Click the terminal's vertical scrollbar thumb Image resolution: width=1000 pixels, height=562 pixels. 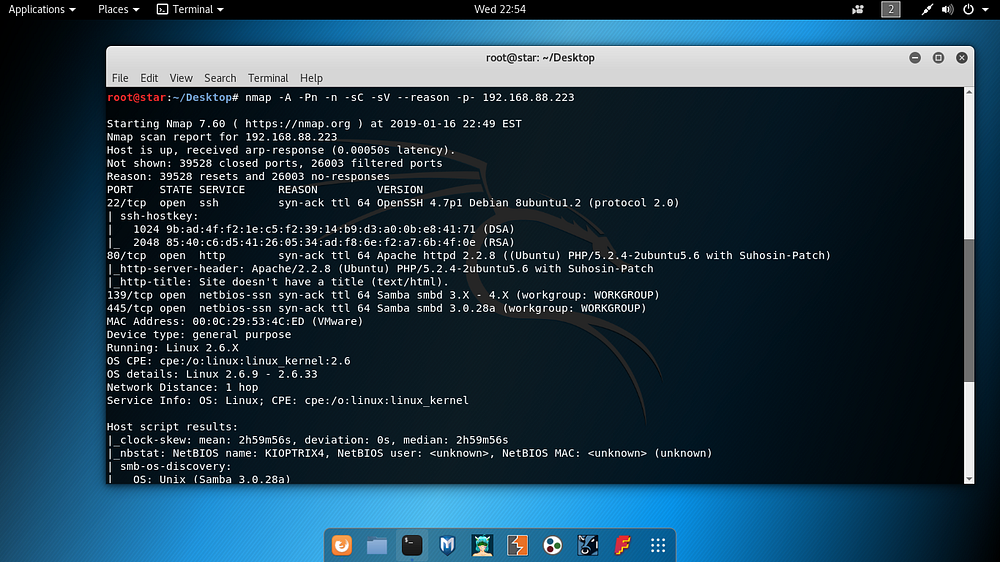point(969,310)
